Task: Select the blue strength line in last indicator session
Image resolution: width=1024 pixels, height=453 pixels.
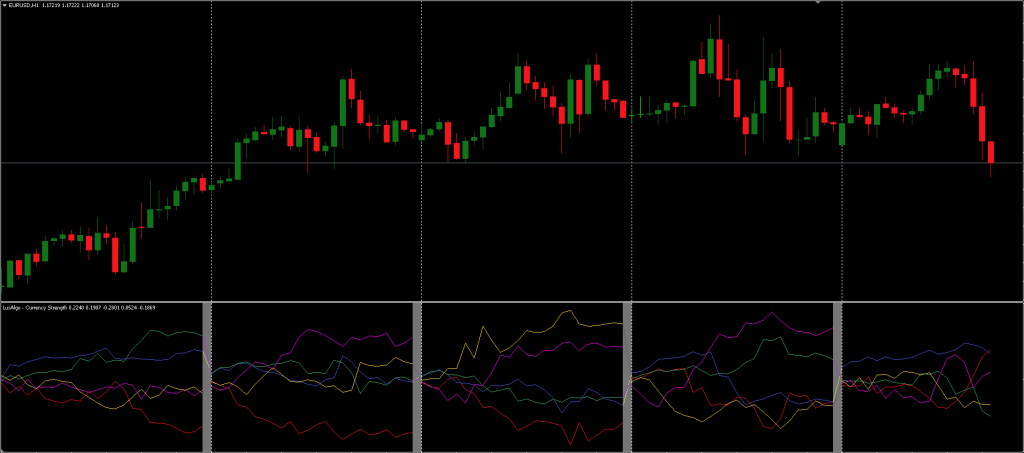Action: pos(960,345)
